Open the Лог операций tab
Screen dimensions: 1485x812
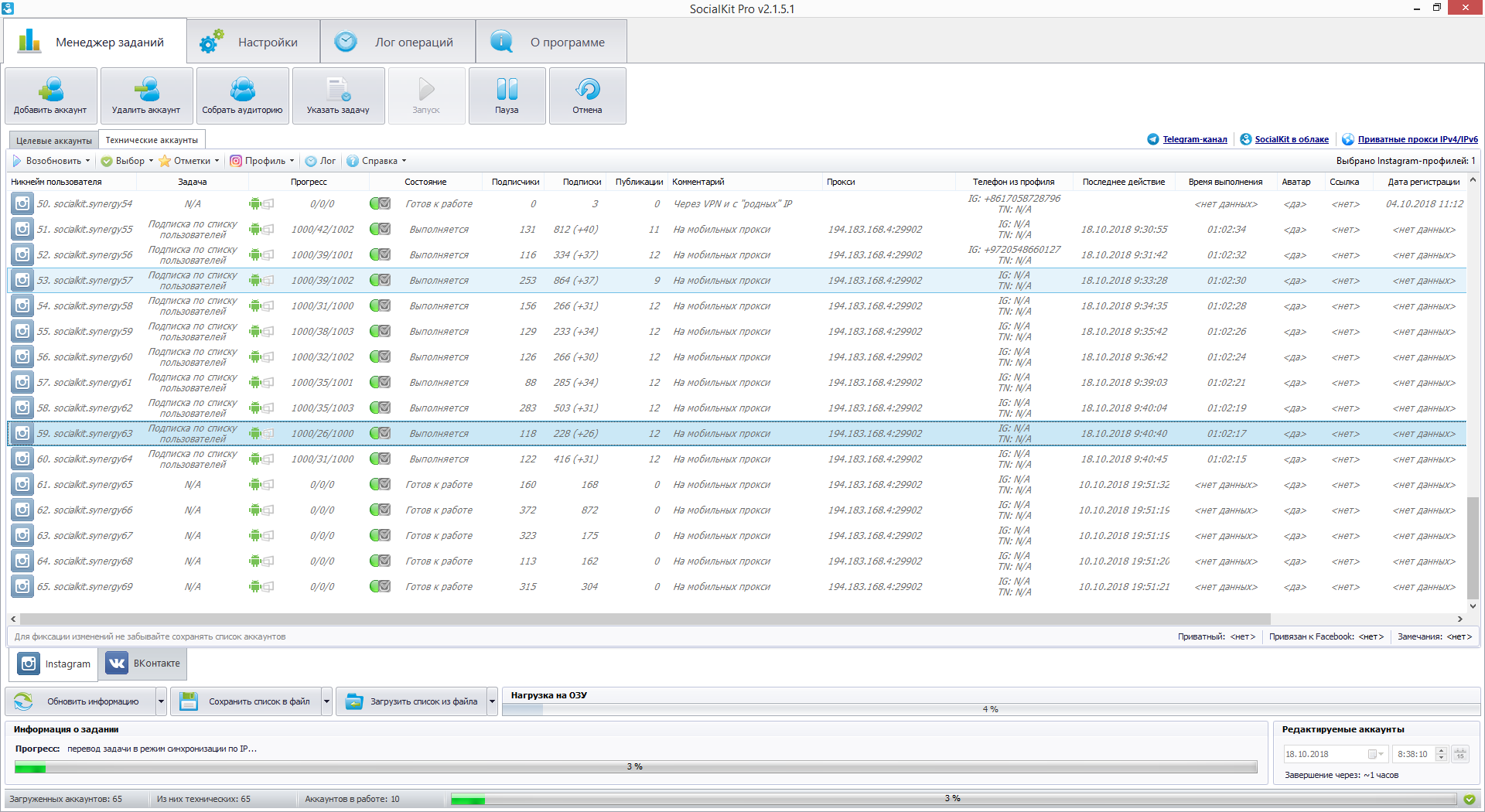tap(398, 42)
